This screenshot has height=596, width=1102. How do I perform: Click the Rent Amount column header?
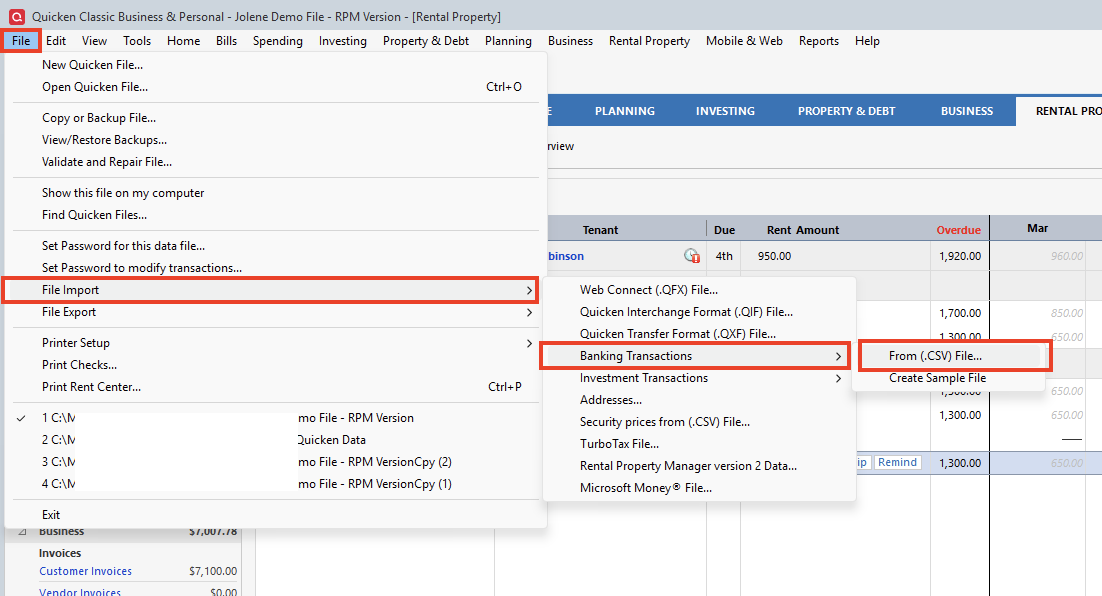coord(803,230)
